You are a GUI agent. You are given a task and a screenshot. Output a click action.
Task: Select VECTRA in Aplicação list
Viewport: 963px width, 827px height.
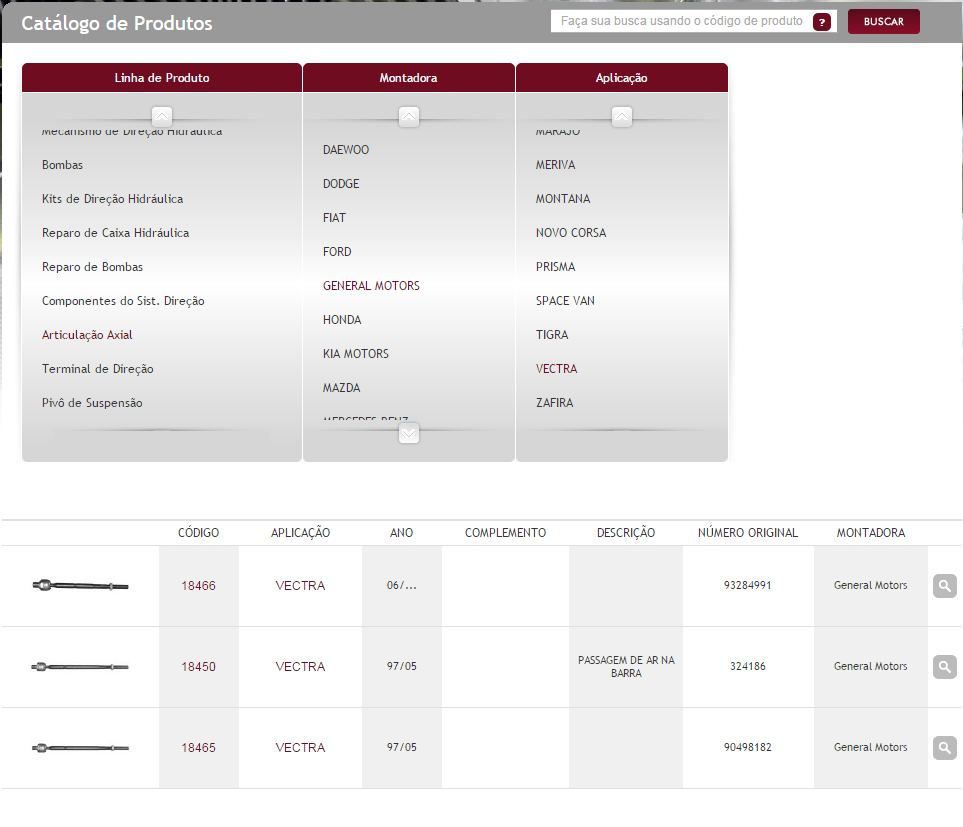(x=556, y=369)
